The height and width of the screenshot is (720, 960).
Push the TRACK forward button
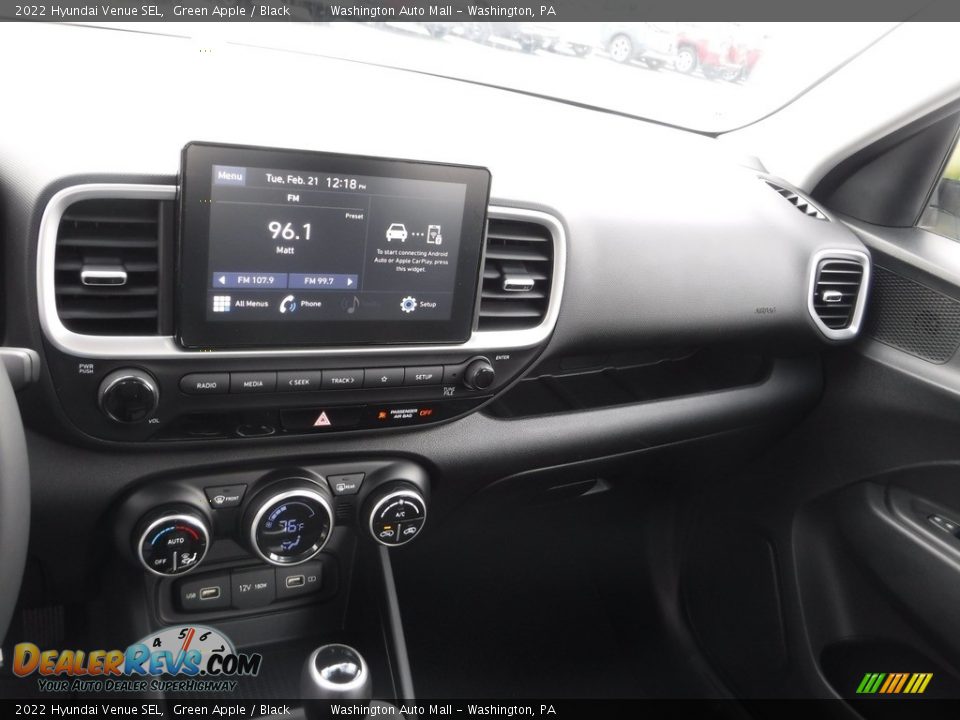click(x=343, y=380)
